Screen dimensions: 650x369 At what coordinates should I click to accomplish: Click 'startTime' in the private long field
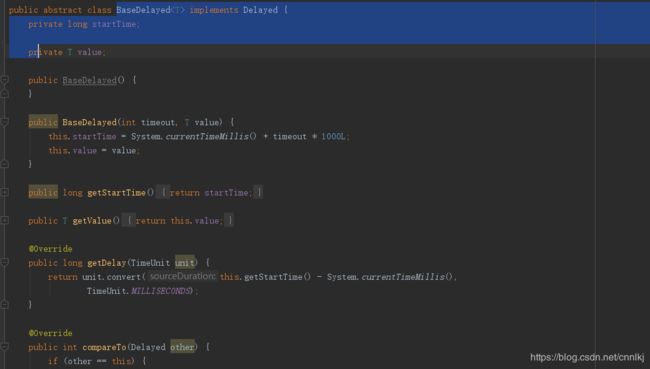[114, 24]
